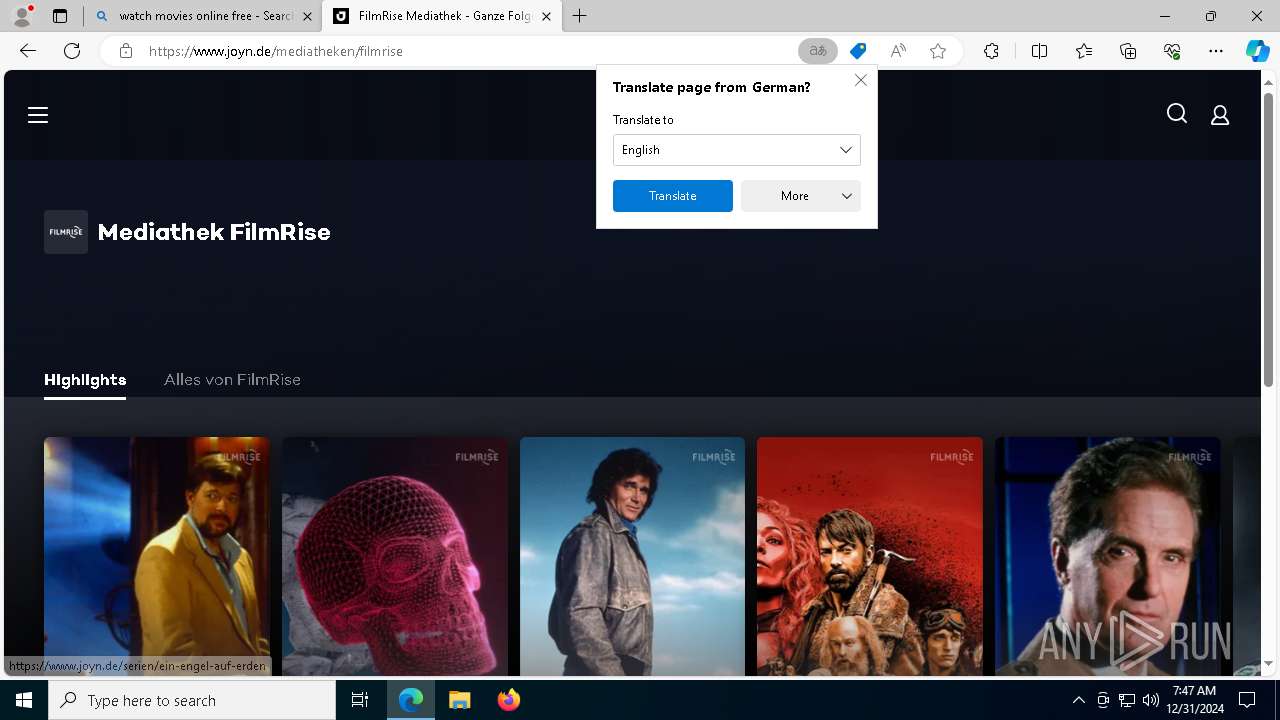Show hidden system tray icons

pos(1078,700)
